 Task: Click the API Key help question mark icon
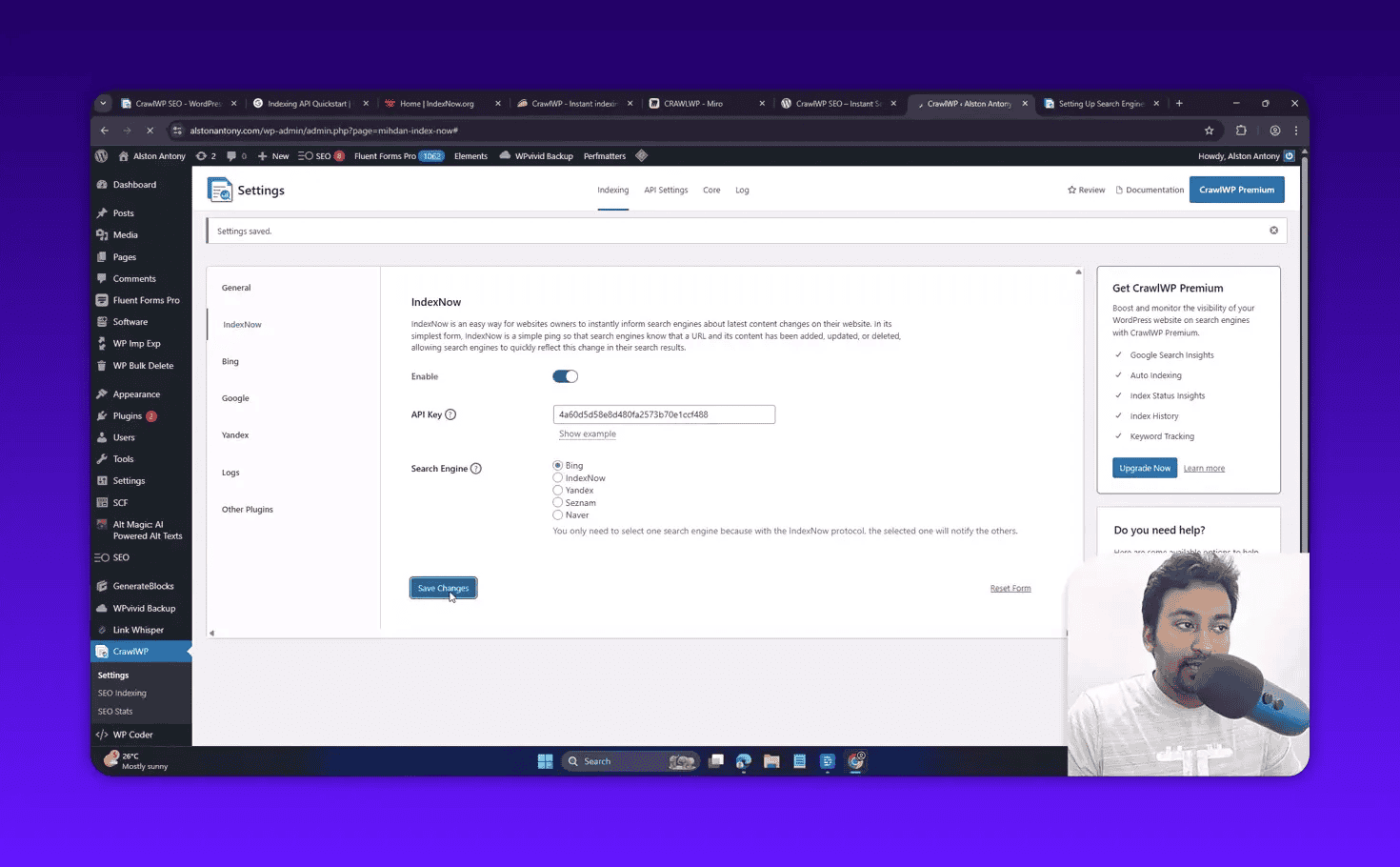pos(450,414)
